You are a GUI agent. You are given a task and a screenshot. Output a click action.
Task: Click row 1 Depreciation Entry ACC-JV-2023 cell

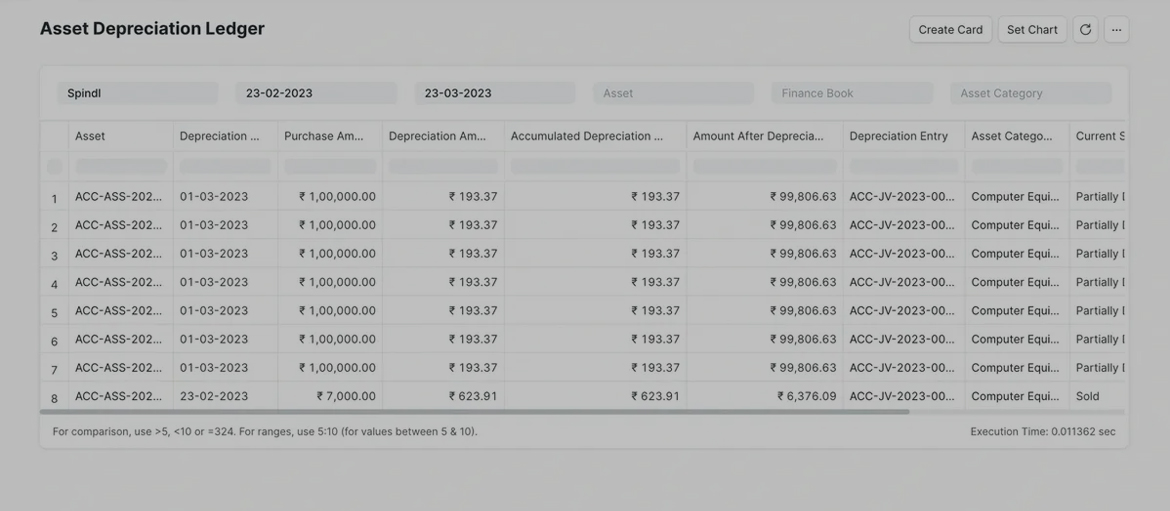[x=901, y=197]
